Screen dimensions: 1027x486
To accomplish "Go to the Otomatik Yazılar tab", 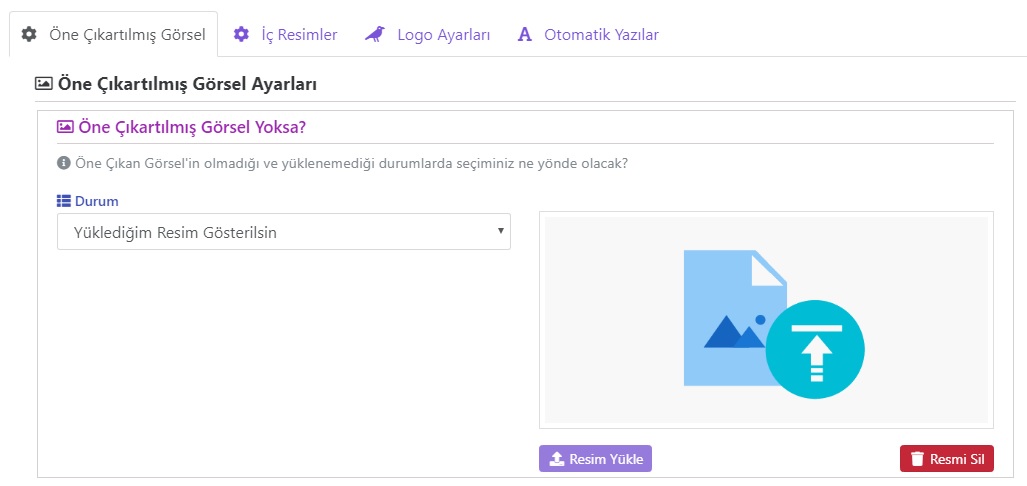I will tap(601, 34).
